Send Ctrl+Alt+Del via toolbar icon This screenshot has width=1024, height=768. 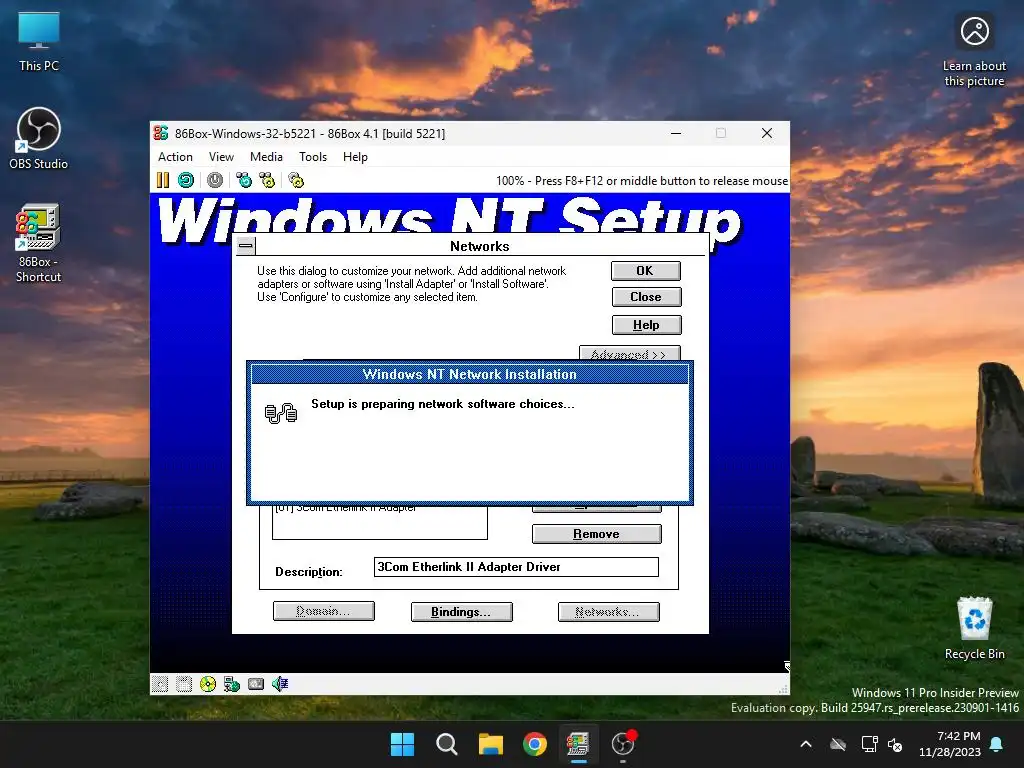244,180
